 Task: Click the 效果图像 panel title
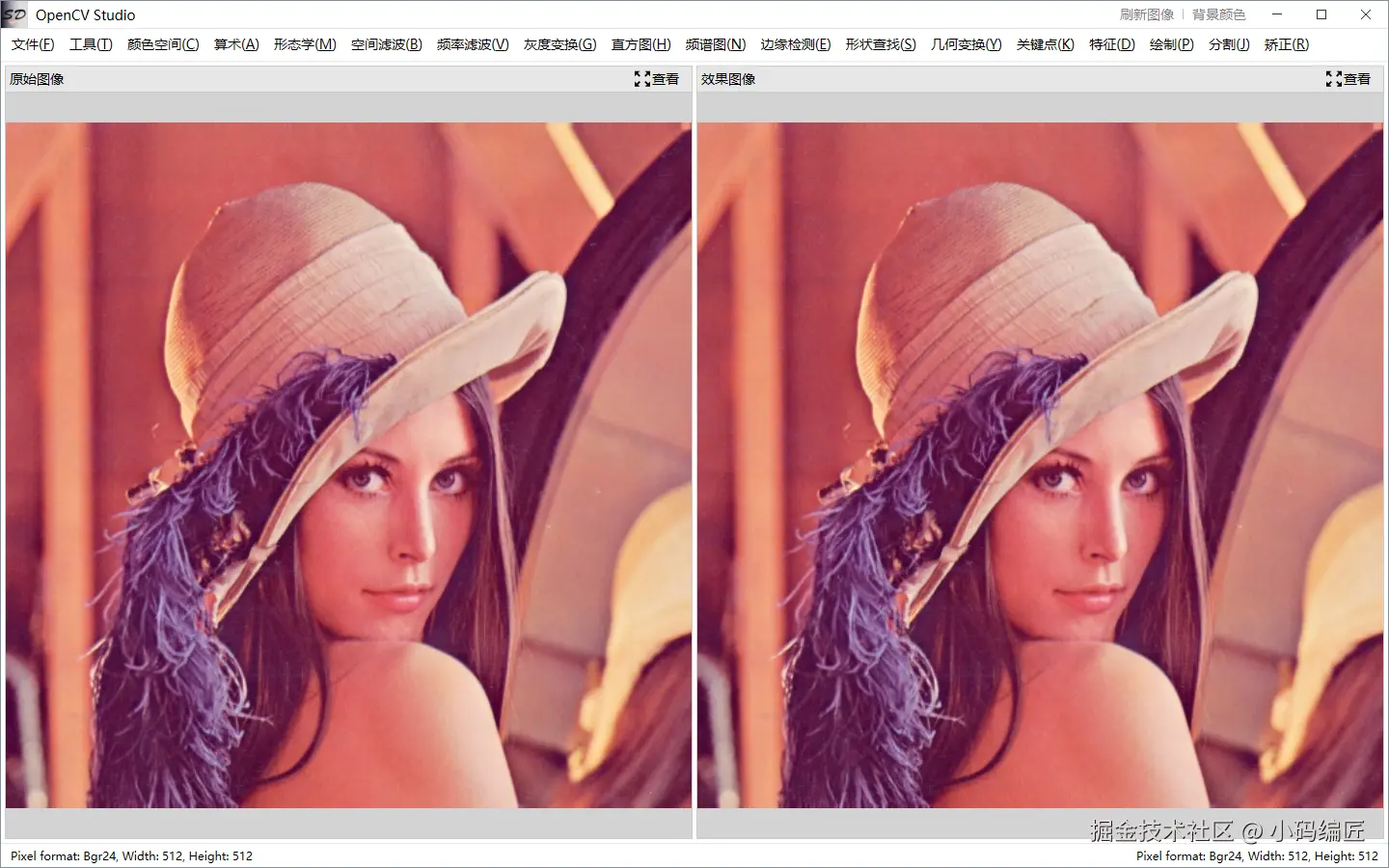click(x=728, y=79)
